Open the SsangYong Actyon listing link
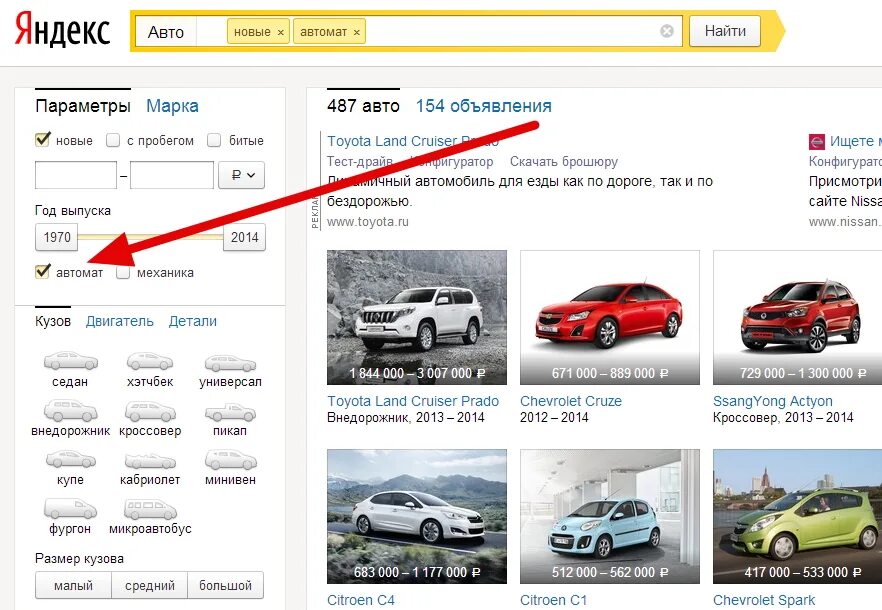This screenshot has width=882, height=610. pos(773,401)
